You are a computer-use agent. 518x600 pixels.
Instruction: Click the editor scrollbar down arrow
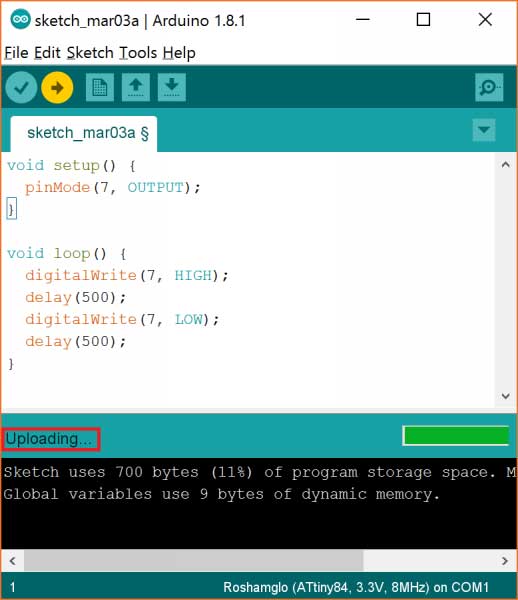pos(505,396)
